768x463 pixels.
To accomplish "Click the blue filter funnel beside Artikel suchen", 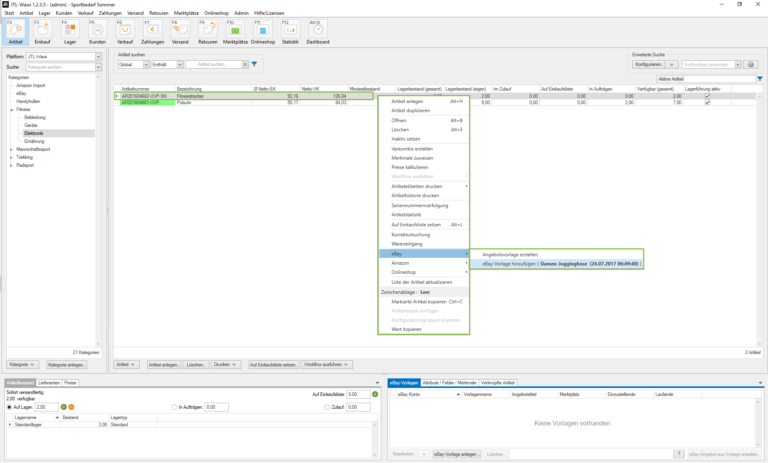I will coord(254,64).
